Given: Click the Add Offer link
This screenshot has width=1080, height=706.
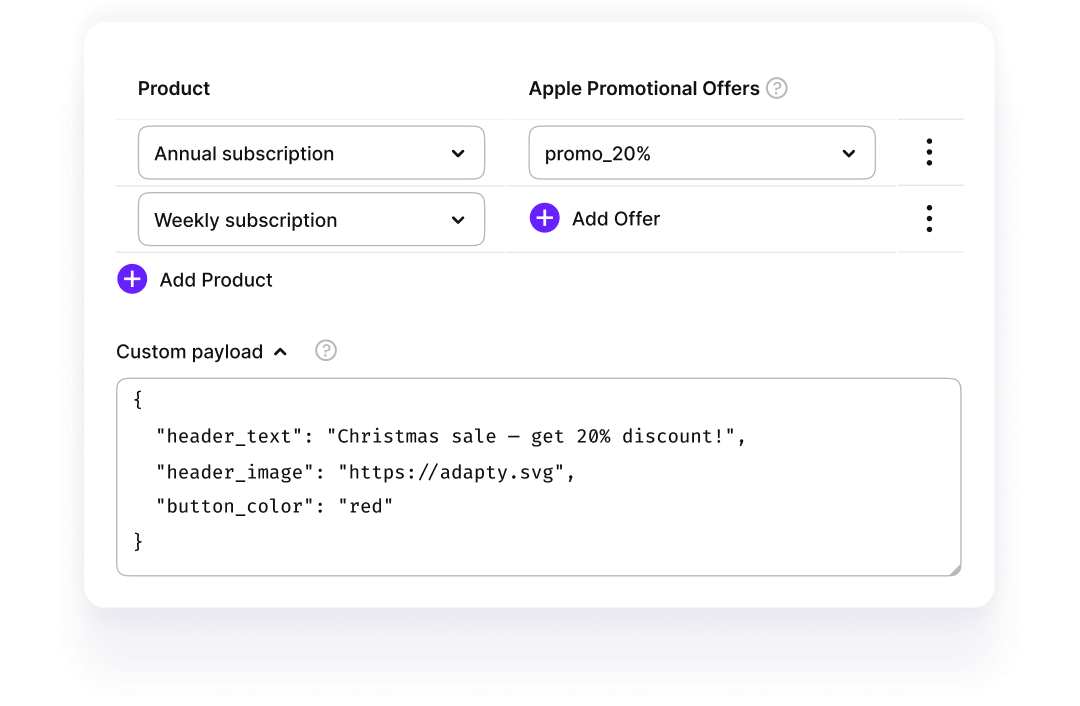Looking at the screenshot, I should [616, 218].
